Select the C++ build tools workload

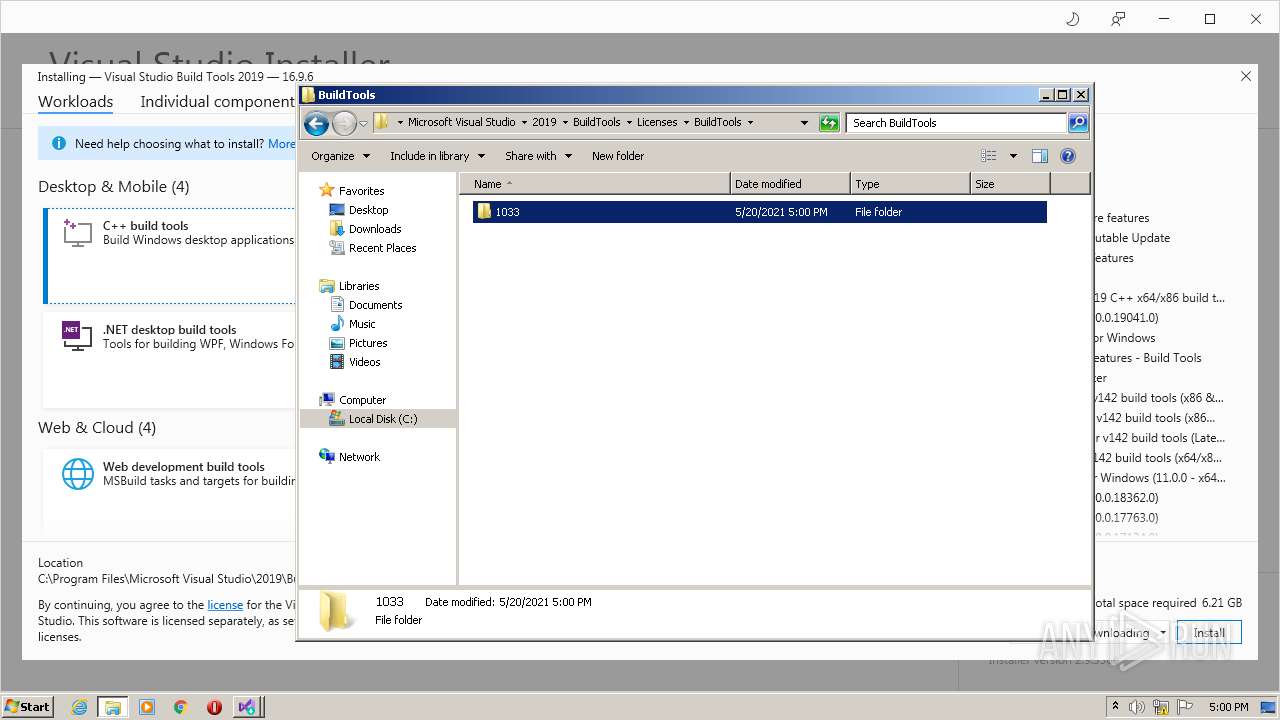(x=170, y=255)
